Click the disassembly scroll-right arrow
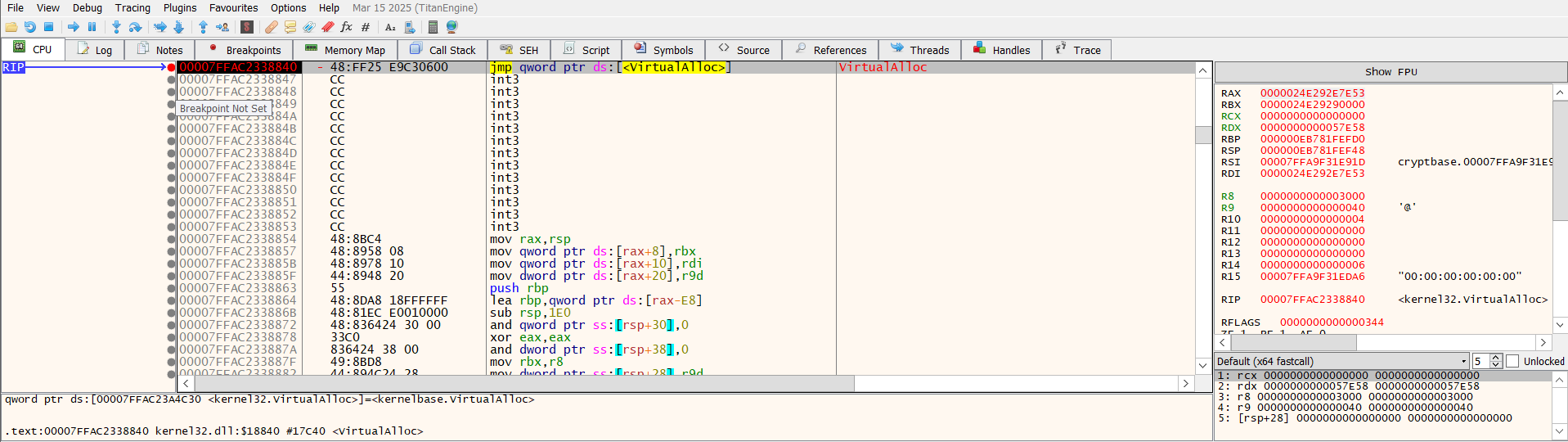1568x442 pixels. (x=1186, y=383)
